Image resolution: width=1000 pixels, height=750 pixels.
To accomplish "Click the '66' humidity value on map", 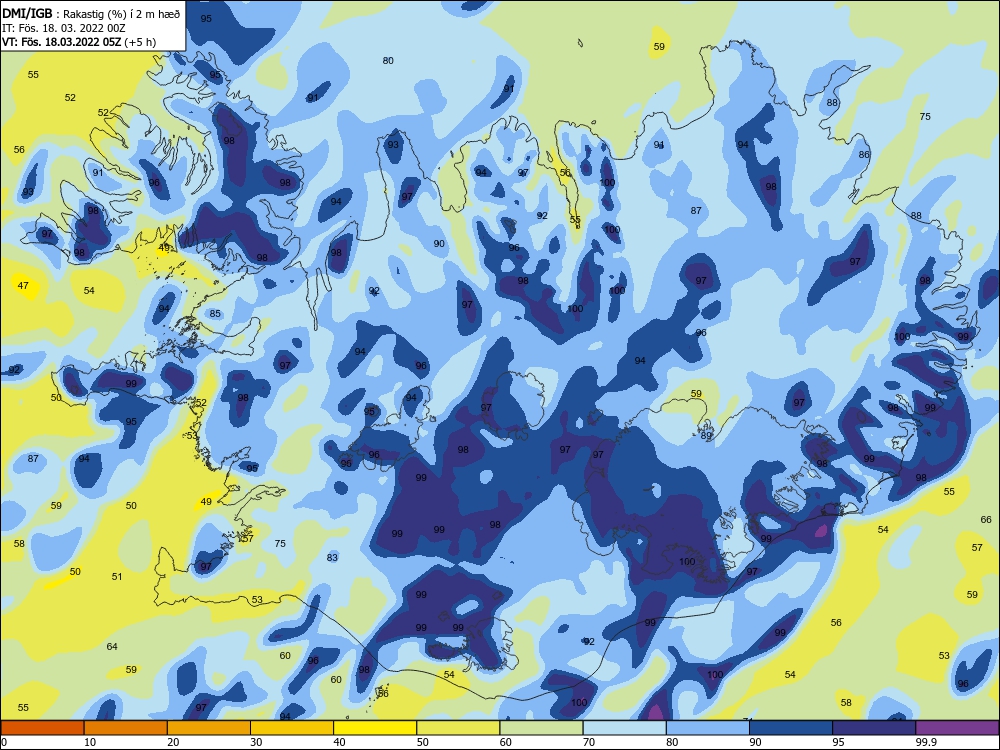I will 985,520.
